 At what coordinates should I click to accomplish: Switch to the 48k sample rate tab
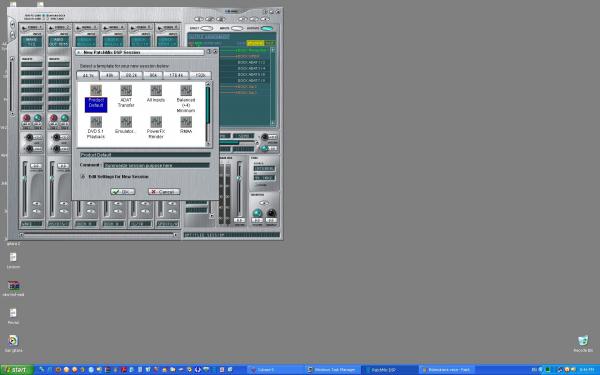(109, 75)
